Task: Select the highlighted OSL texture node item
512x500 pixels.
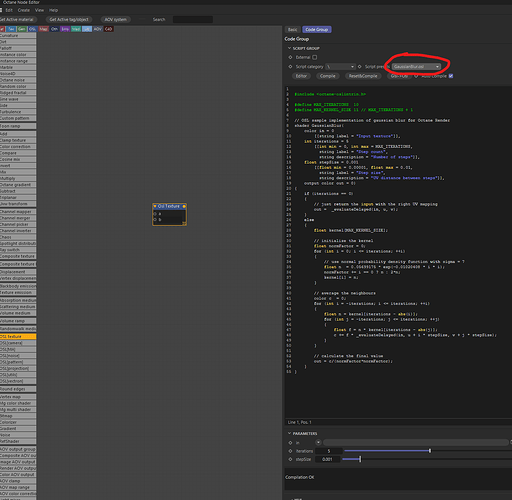Action: click(x=18, y=337)
